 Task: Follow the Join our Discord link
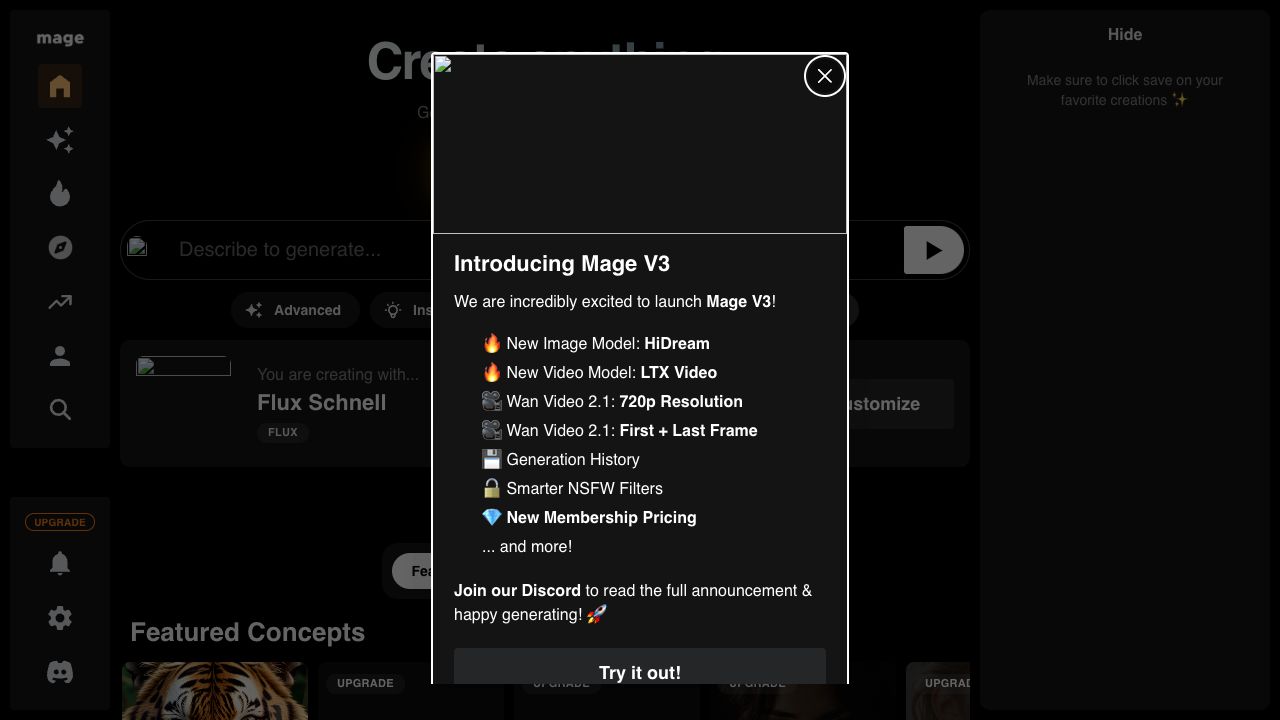[x=517, y=591]
